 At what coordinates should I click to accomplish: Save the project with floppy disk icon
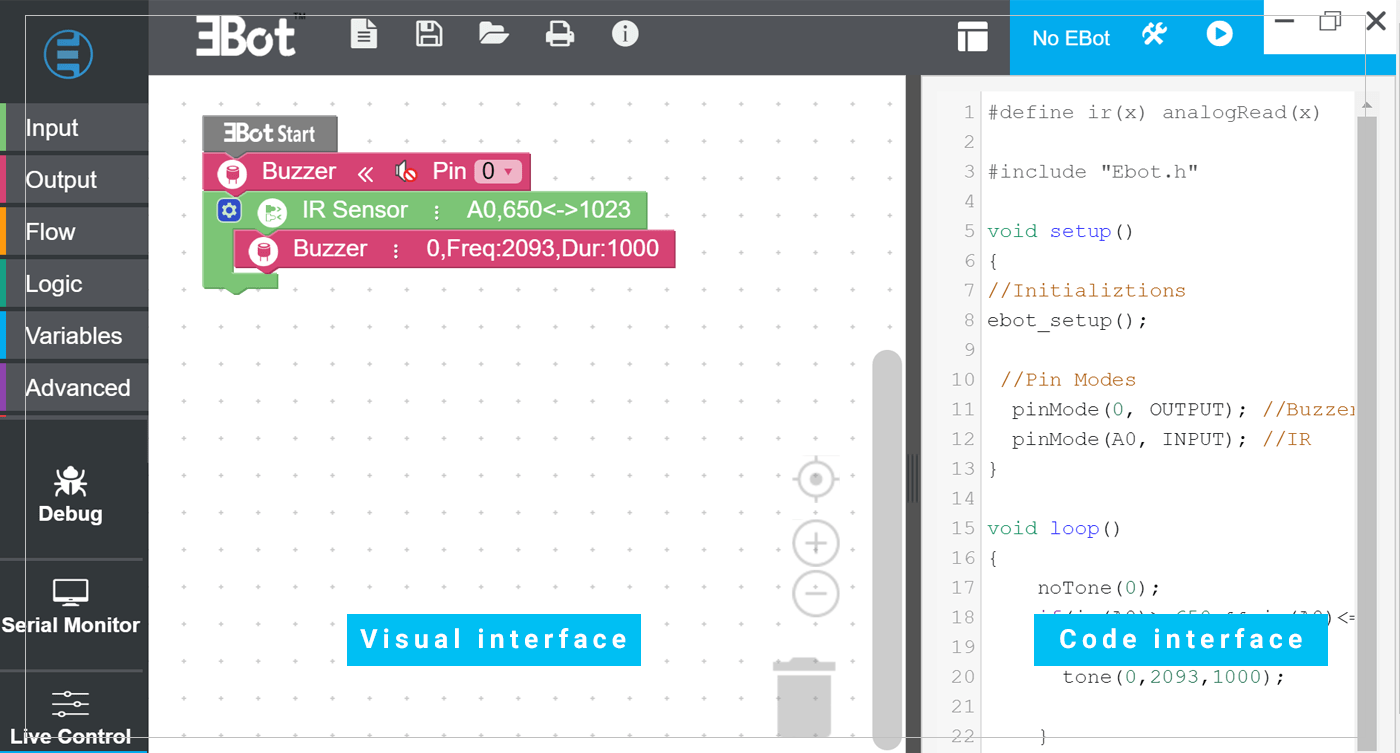tap(429, 33)
